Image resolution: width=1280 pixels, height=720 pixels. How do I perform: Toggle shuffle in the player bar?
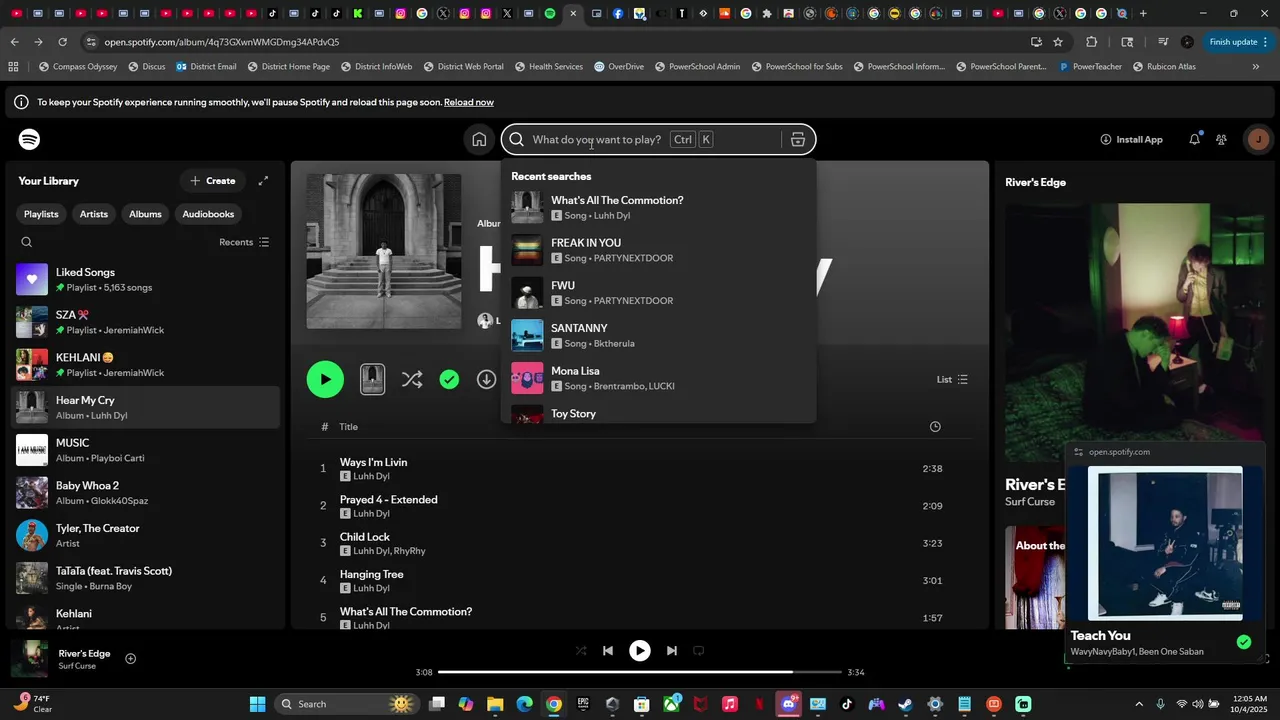click(581, 651)
